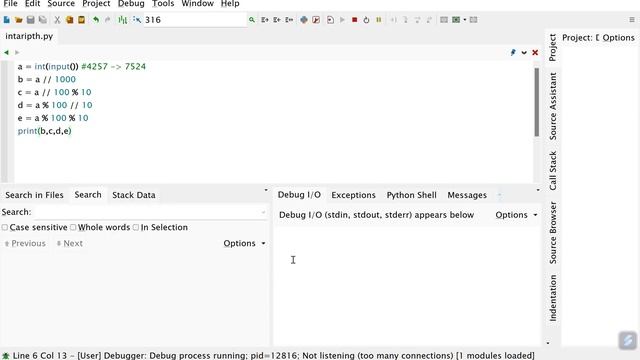640x360 pixels.
Task: Open the Debug menu
Action: [x=131, y=4]
